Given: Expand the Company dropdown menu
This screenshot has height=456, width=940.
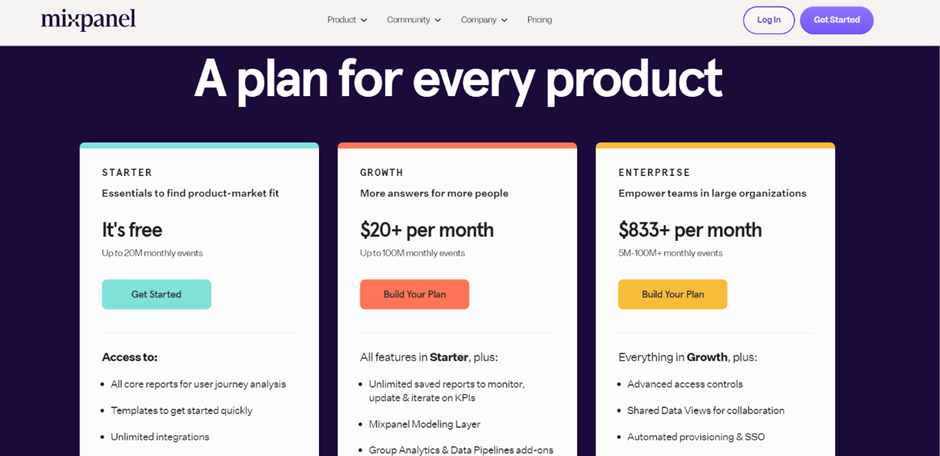Looking at the screenshot, I should click(x=484, y=20).
